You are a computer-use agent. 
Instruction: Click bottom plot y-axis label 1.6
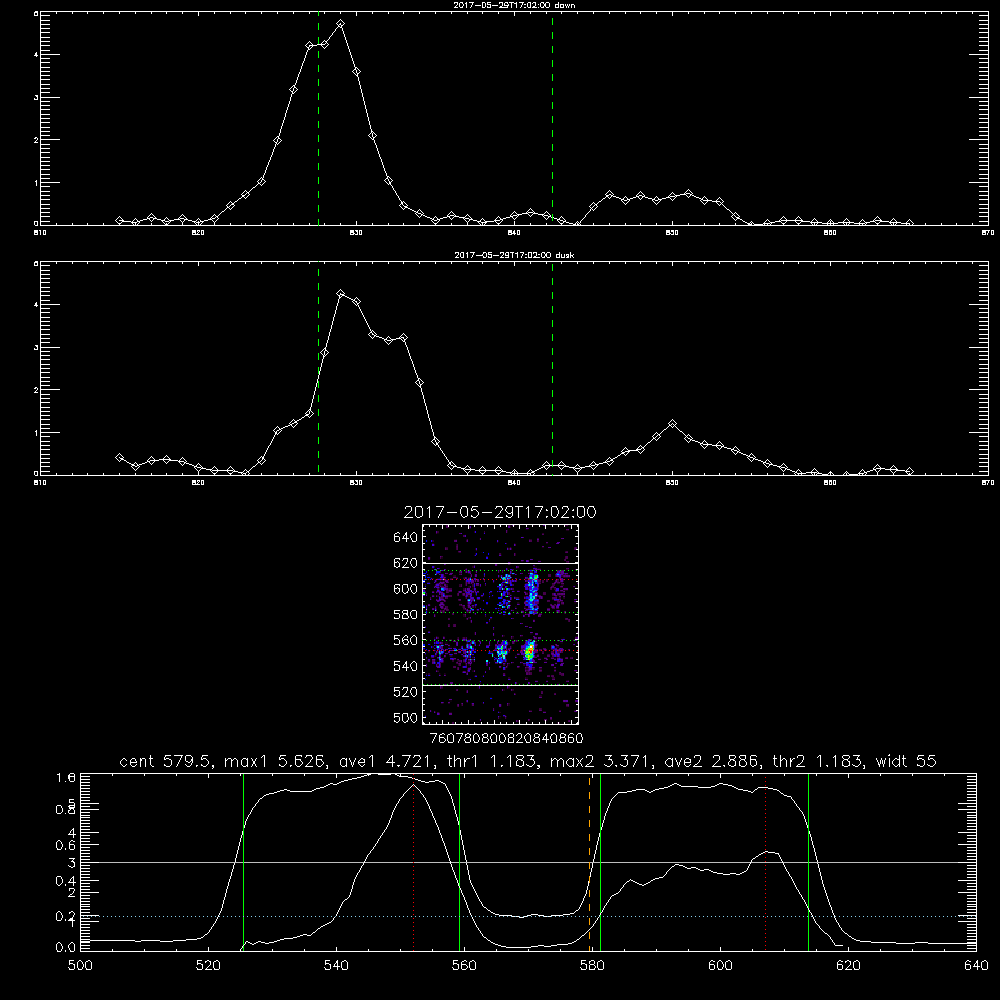(66, 777)
